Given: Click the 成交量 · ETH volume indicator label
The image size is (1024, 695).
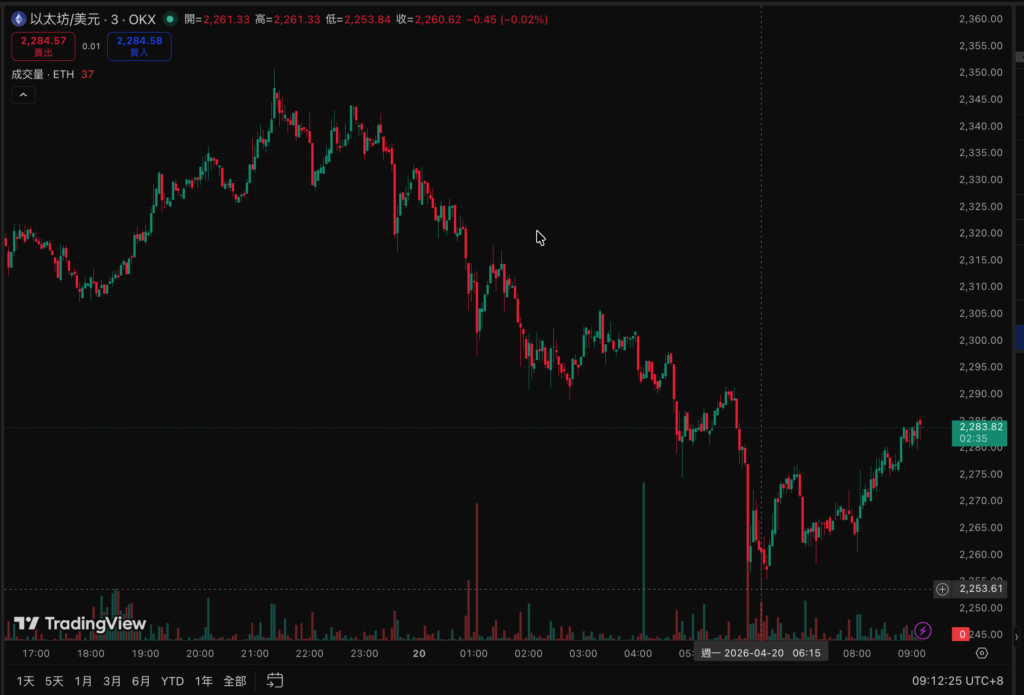Looking at the screenshot, I should tap(42, 74).
